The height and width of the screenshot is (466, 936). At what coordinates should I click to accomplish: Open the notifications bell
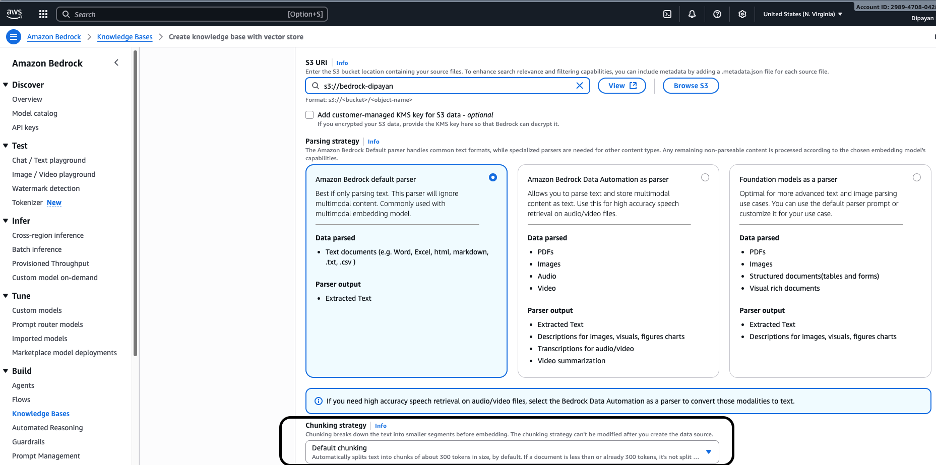coord(692,14)
